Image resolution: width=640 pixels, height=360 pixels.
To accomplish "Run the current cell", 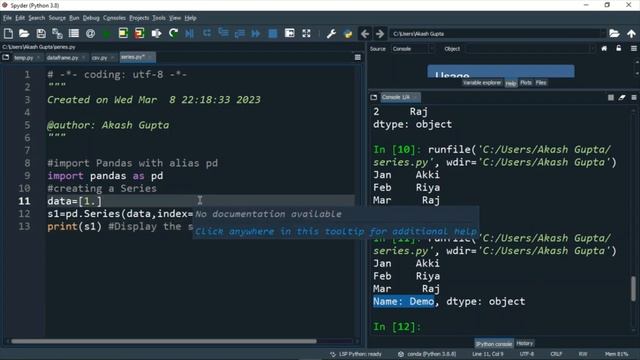I will point(123,33).
